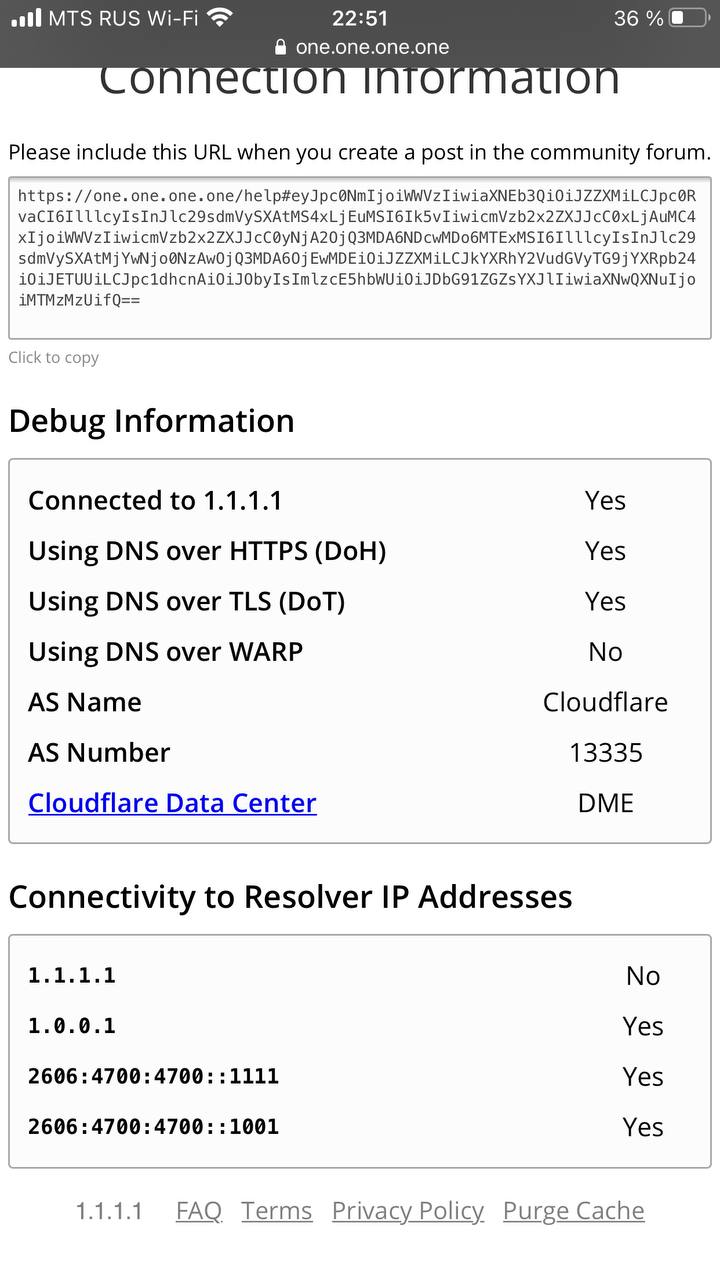Tap the DME data center code
The height and width of the screenshot is (1280, 720).
[606, 803]
